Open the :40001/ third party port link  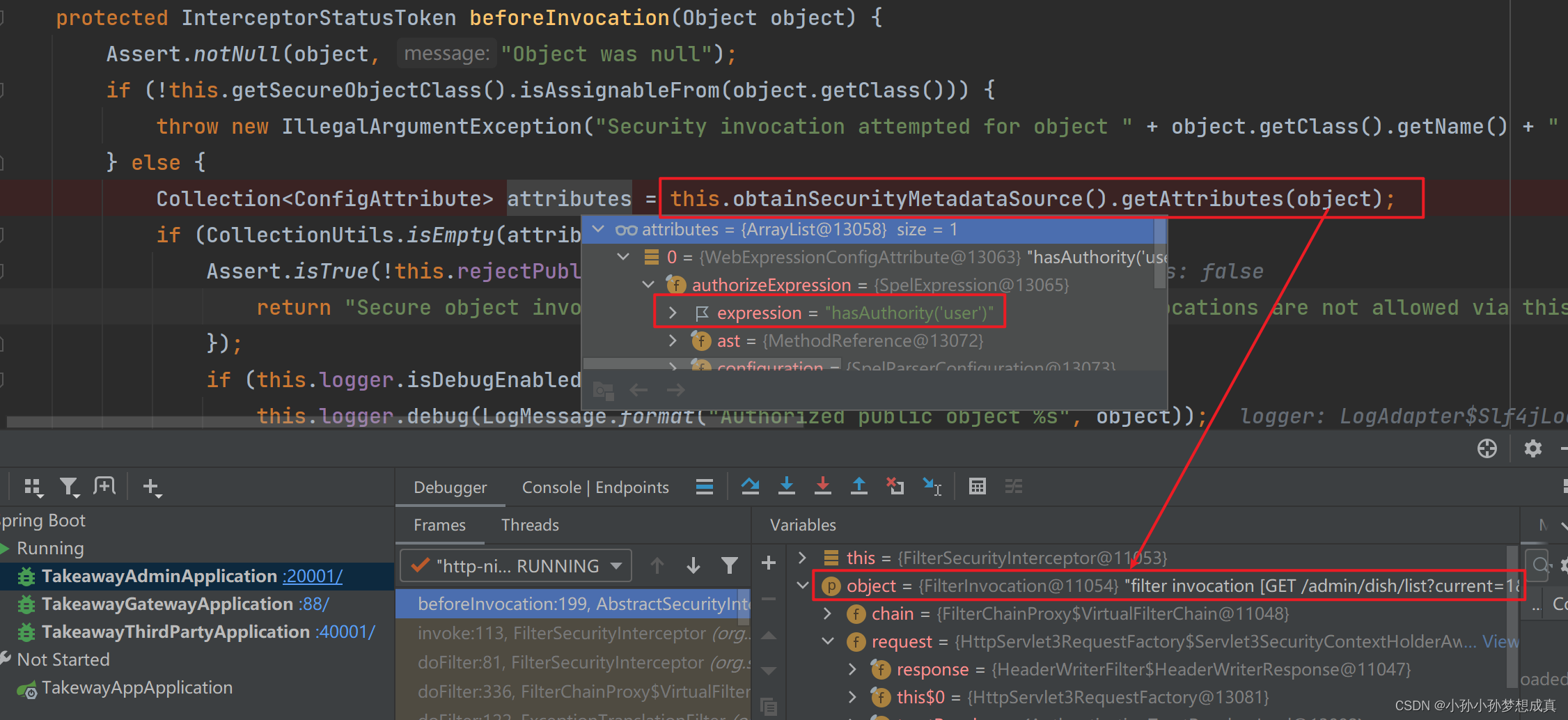tap(345, 632)
